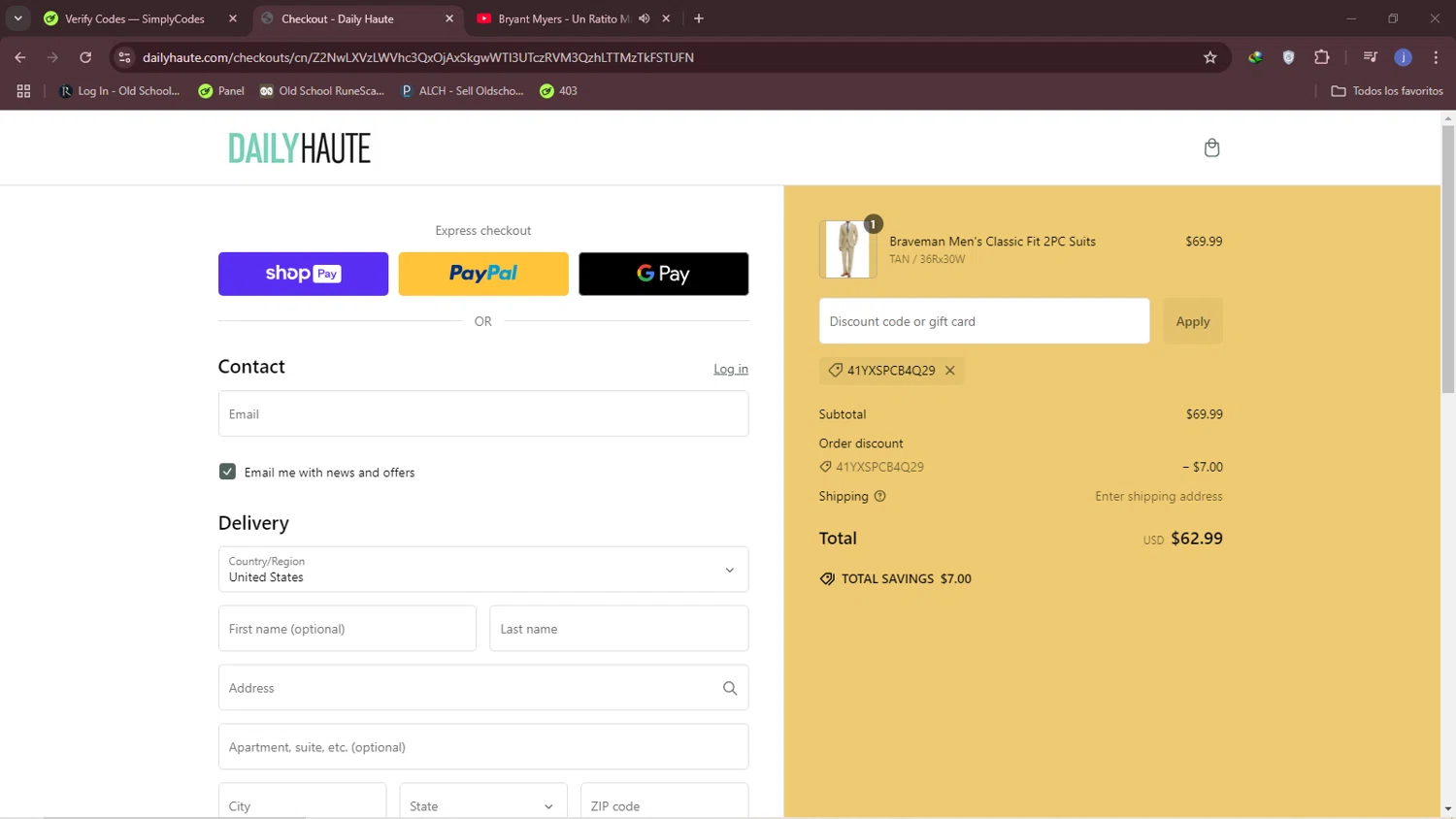Click the shield extension icon
The width and height of the screenshot is (1456, 819).
click(1289, 57)
